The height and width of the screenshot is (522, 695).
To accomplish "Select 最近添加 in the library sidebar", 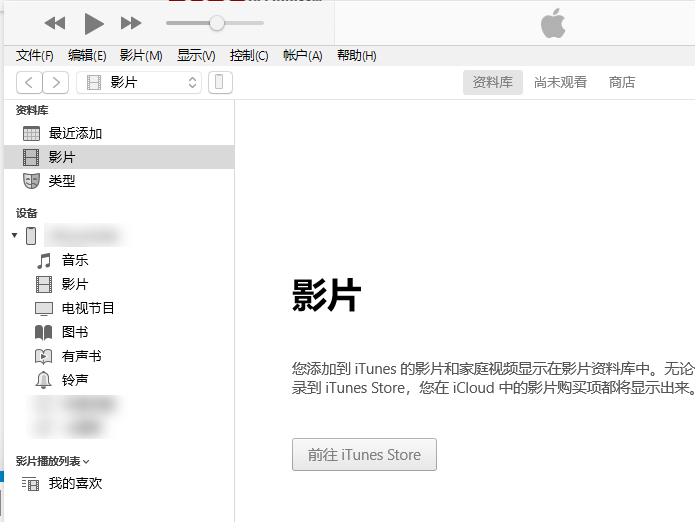I will point(75,133).
